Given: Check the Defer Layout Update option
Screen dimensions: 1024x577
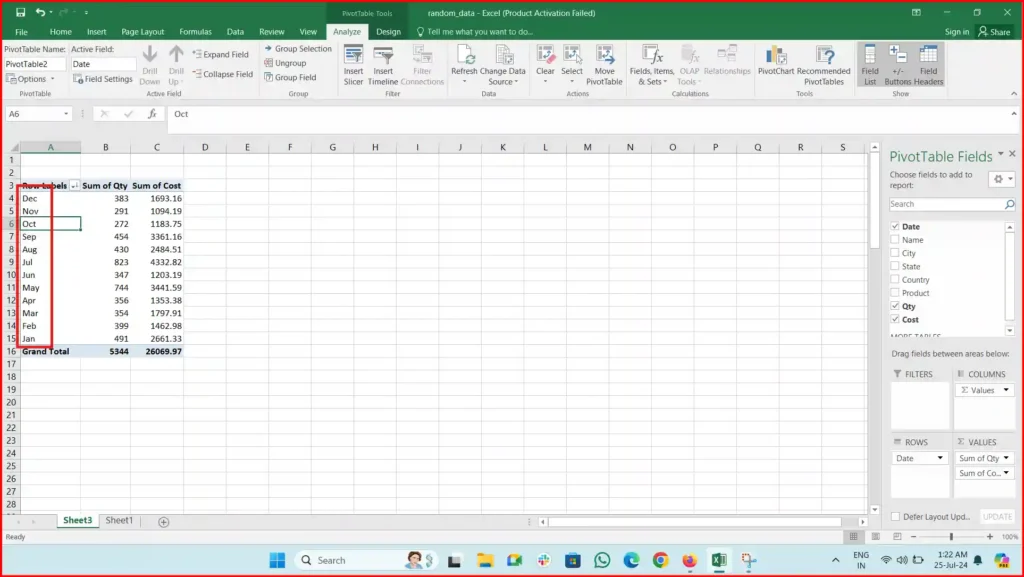Looking at the screenshot, I should (x=895, y=516).
